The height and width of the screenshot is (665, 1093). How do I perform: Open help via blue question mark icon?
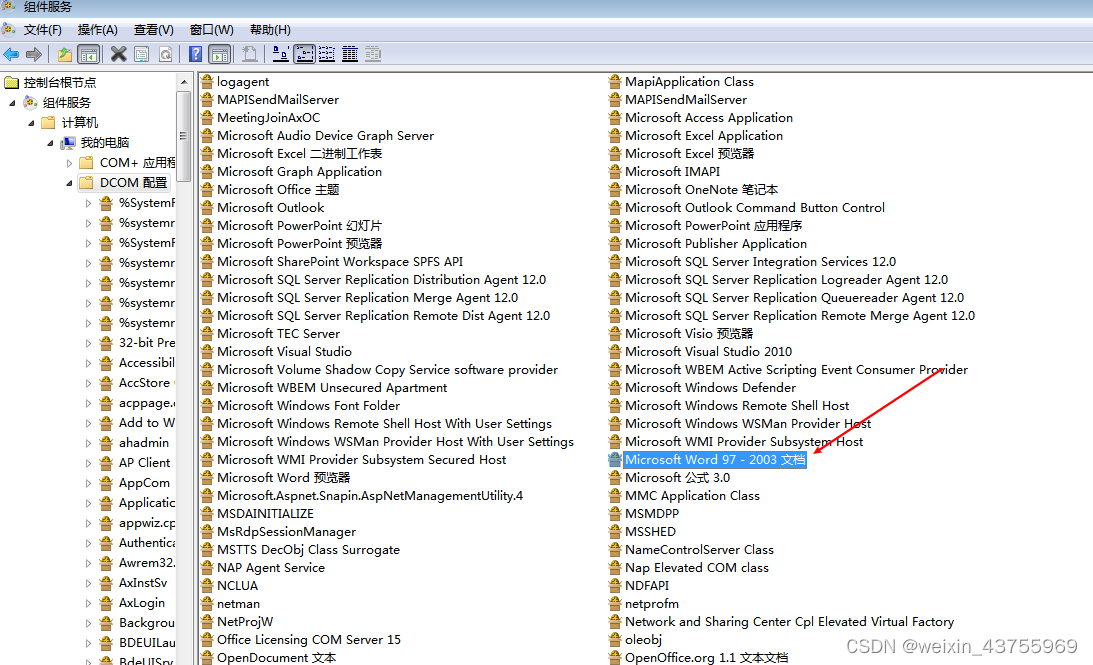196,54
